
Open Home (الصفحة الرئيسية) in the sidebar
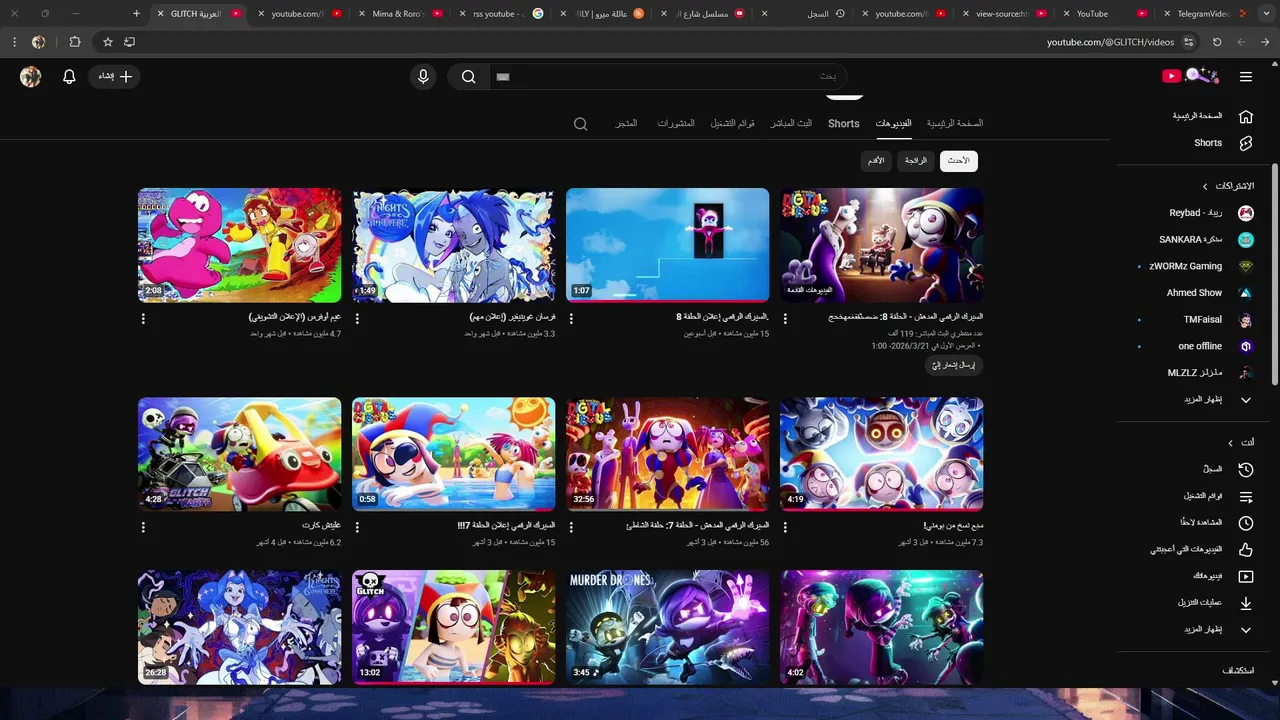point(1212,116)
